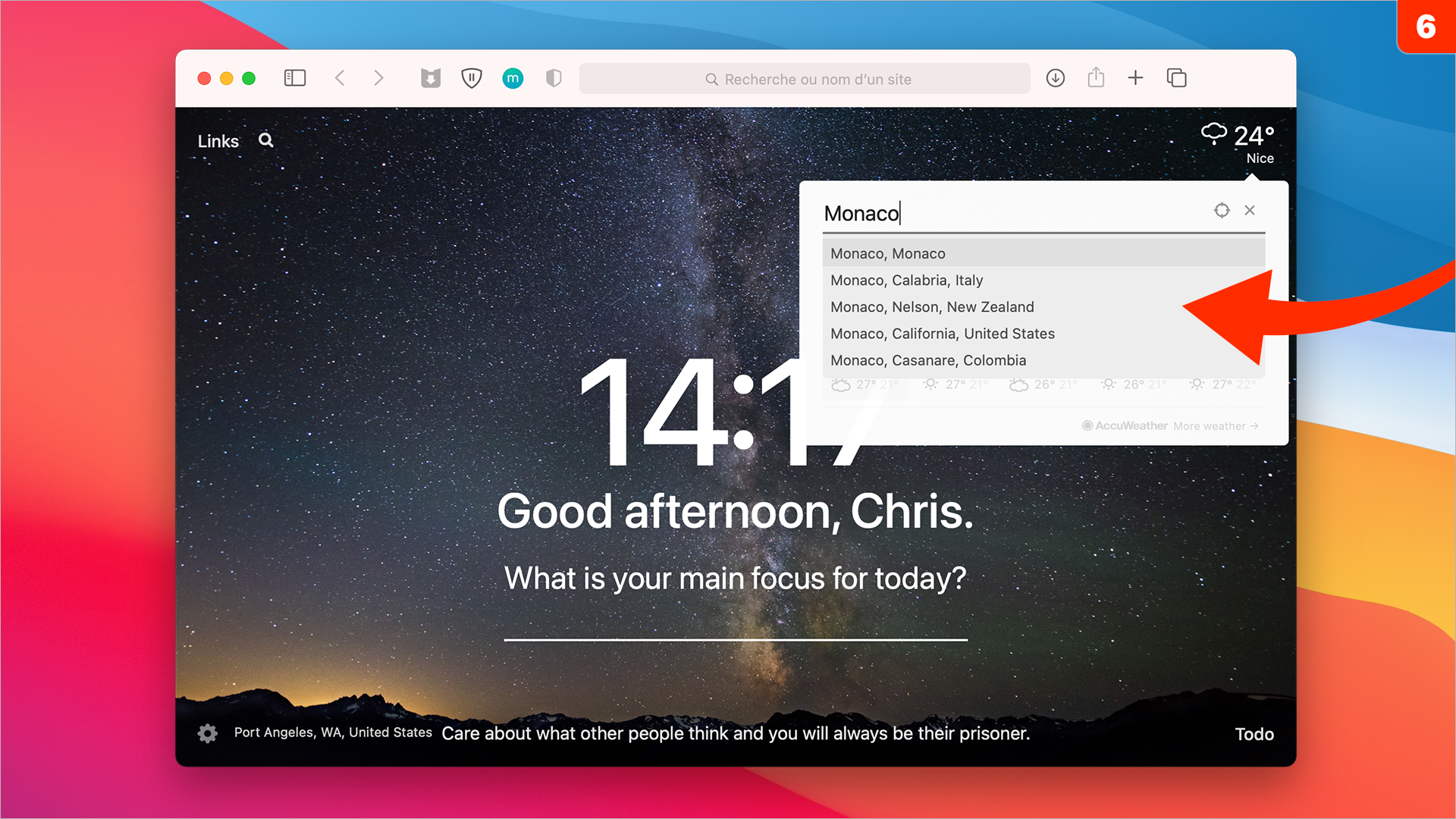
Task: Open the fox shield extension icon
Action: pos(431,78)
